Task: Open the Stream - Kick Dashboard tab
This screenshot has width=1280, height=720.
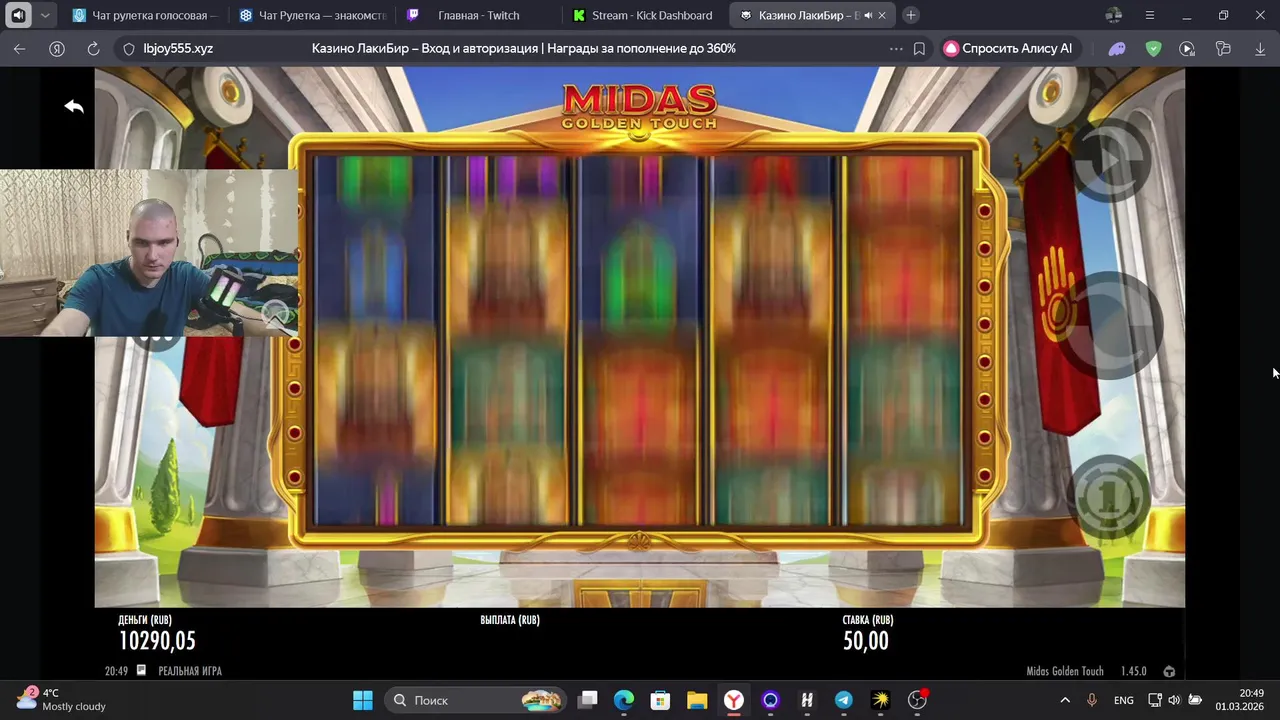Action: click(646, 15)
